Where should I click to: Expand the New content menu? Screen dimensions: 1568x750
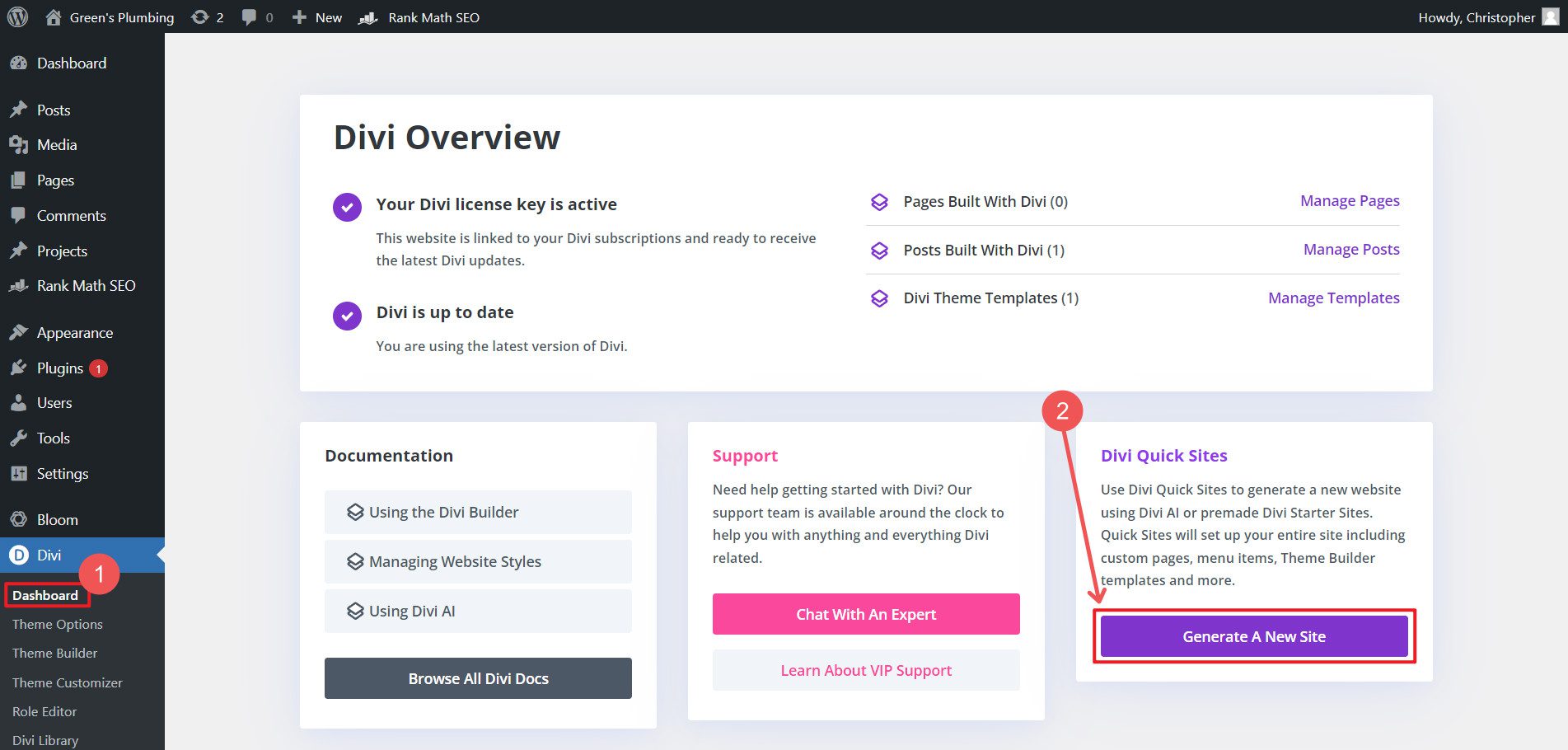pos(316,16)
